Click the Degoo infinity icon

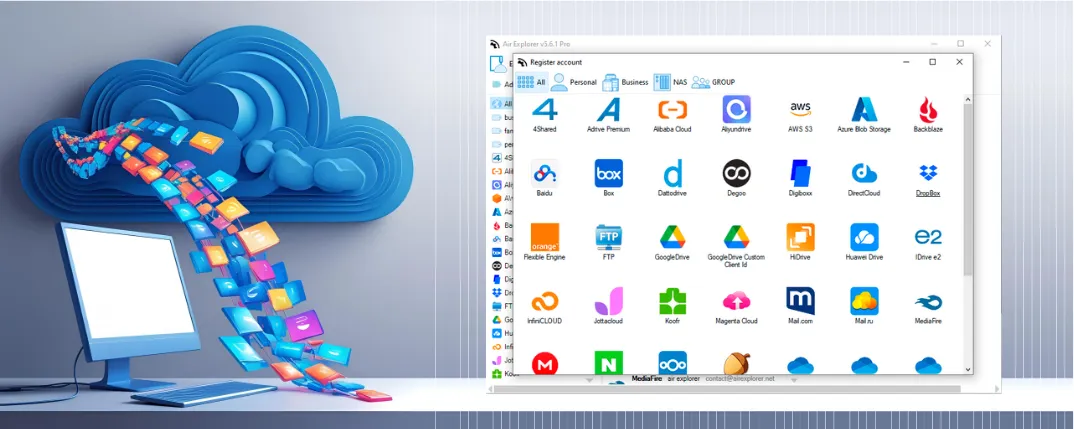(x=736, y=173)
